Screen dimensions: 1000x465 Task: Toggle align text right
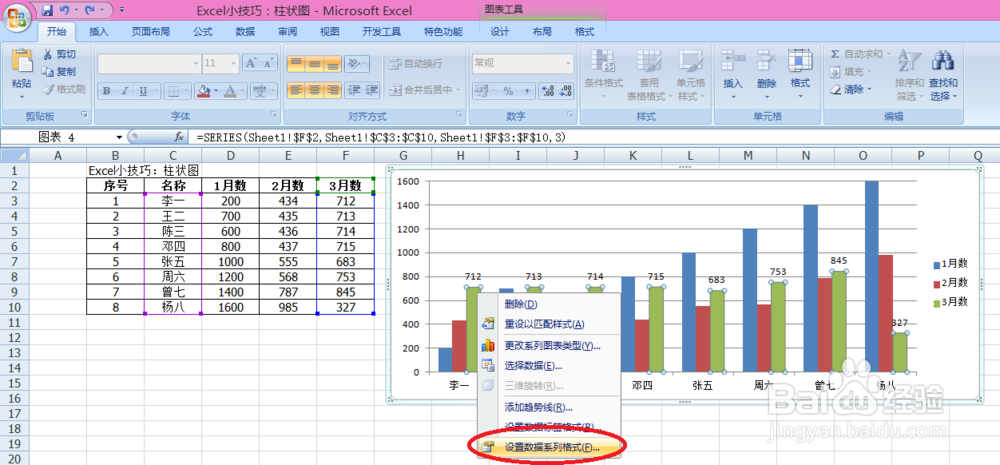click(333, 90)
